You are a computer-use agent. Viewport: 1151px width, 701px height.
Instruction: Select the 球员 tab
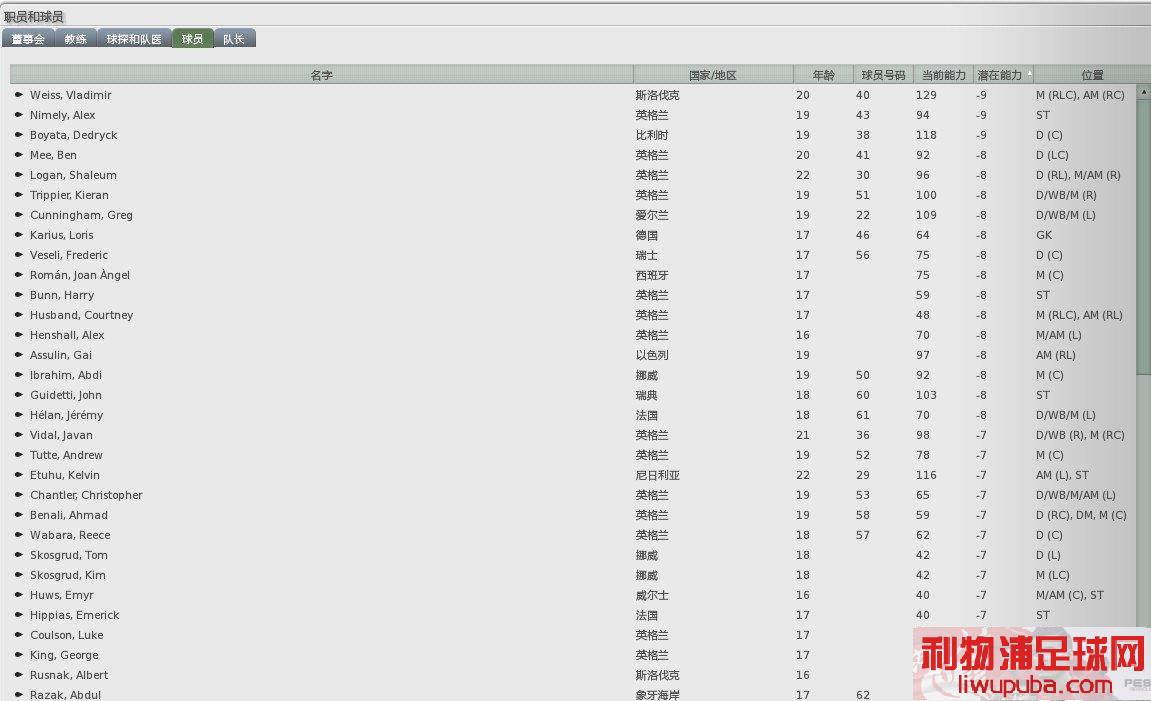192,39
